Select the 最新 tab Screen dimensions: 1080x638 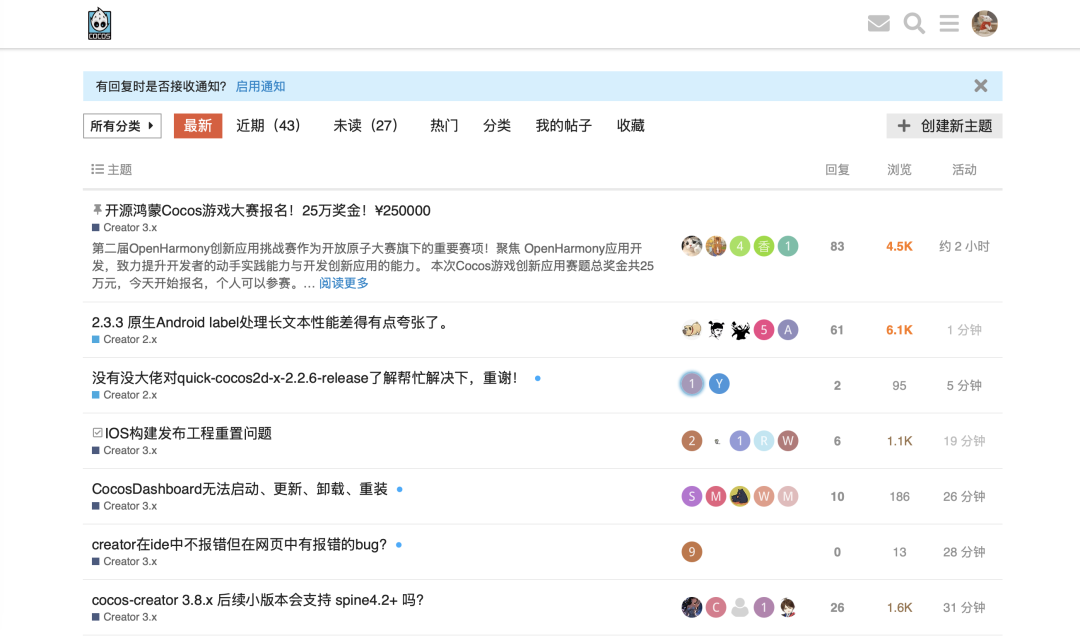point(198,125)
